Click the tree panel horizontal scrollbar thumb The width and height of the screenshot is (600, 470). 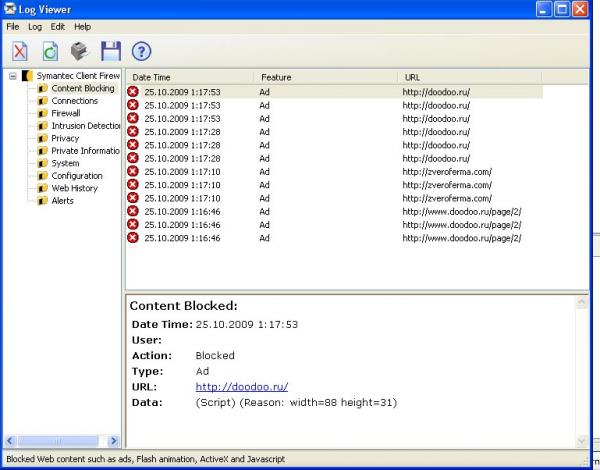click(58, 441)
